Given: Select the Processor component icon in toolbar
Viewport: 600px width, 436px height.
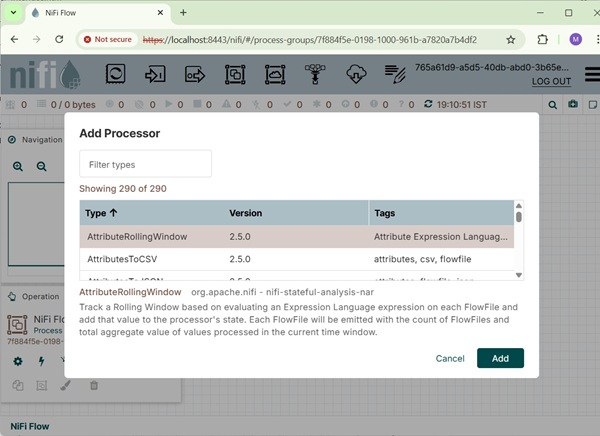Looking at the screenshot, I should pyautogui.click(x=116, y=75).
